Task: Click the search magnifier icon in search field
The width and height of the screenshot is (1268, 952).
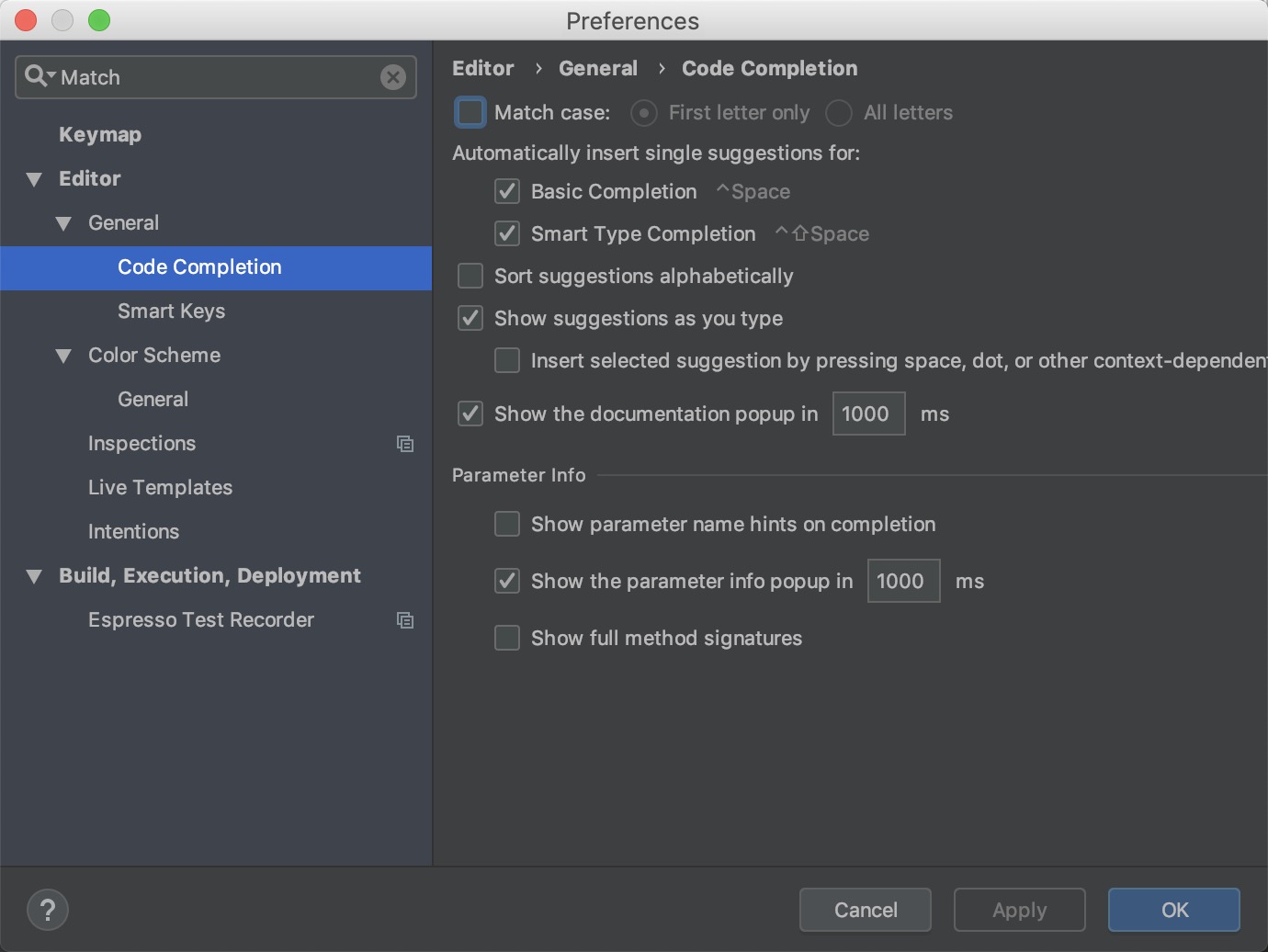Action: tap(37, 76)
